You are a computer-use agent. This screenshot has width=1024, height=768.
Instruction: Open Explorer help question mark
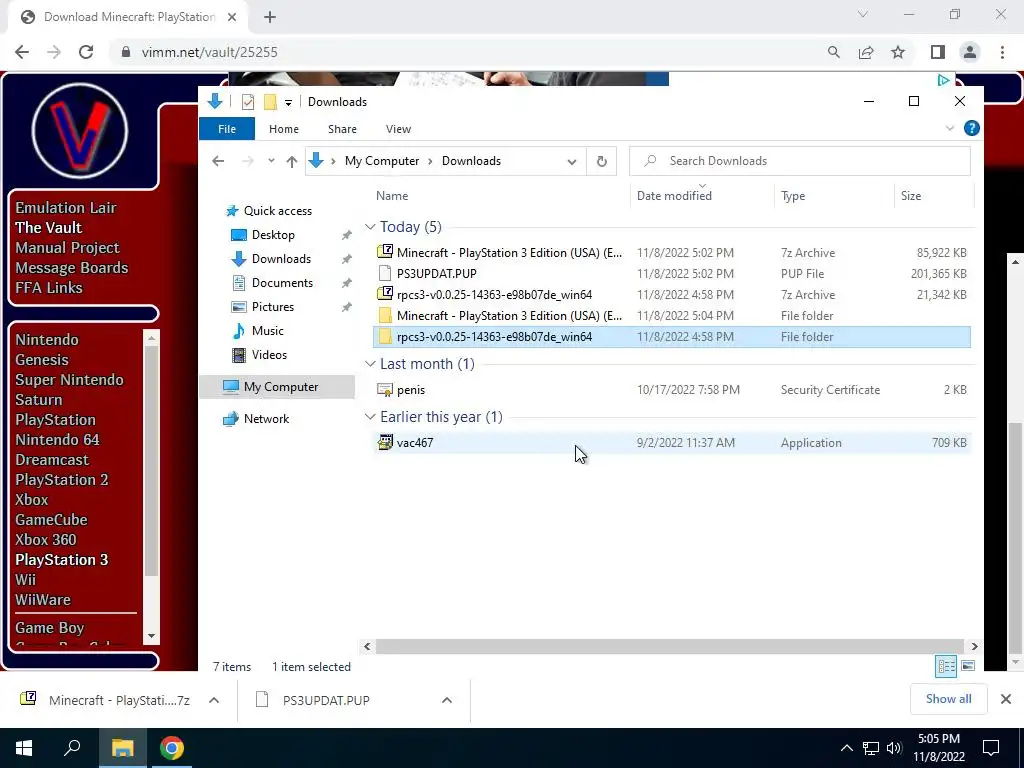click(972, 129)
